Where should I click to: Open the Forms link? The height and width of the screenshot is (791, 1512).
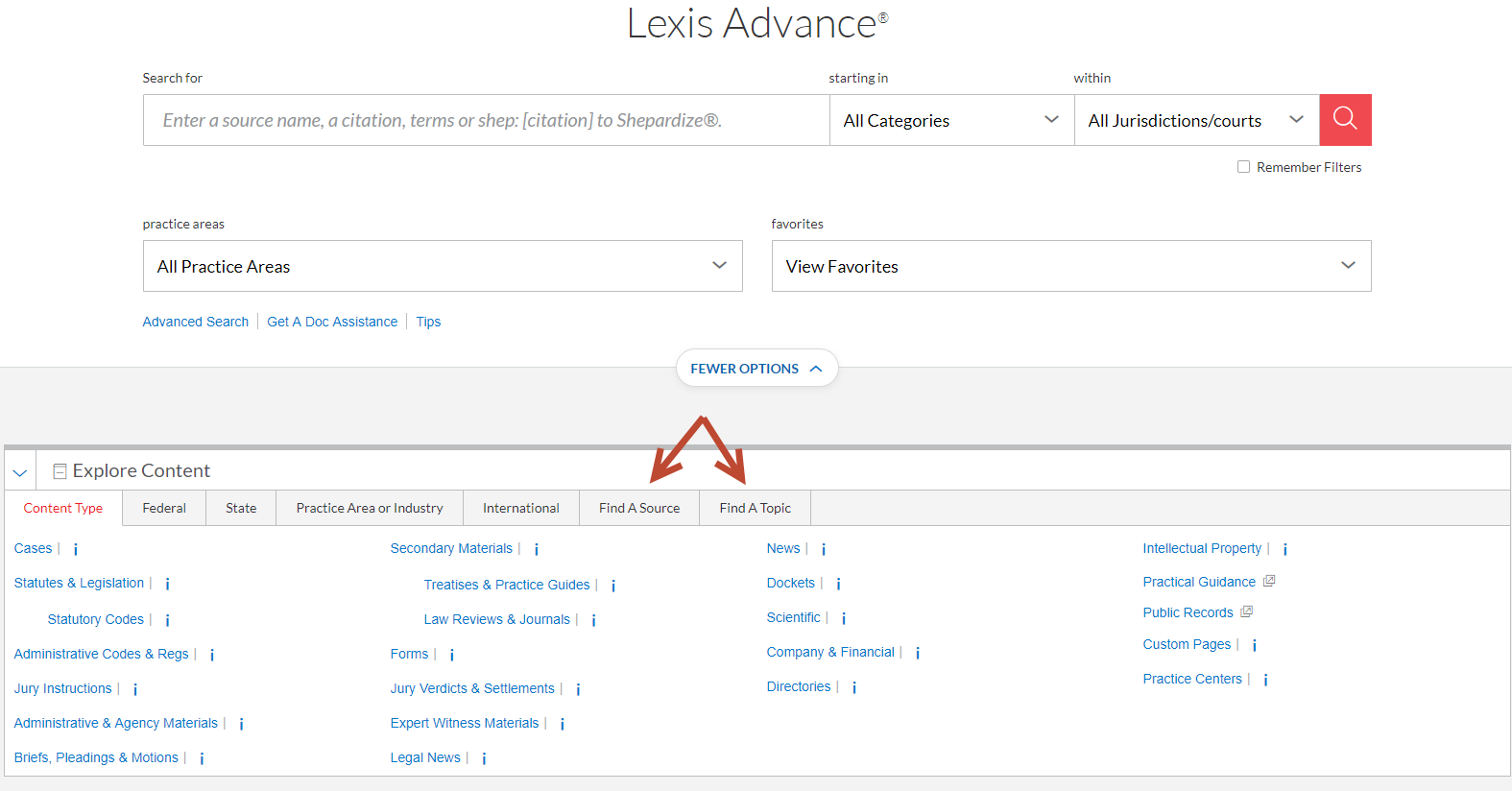click(409, 654)
